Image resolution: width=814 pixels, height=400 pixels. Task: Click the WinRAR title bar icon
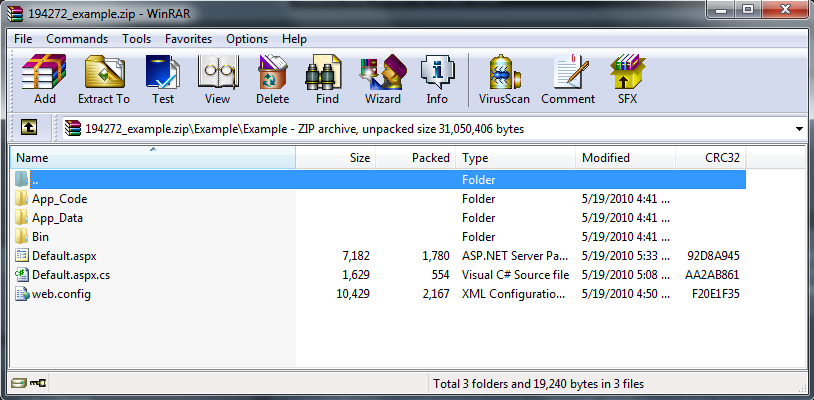pyautogui.click(x=16, y=13)
